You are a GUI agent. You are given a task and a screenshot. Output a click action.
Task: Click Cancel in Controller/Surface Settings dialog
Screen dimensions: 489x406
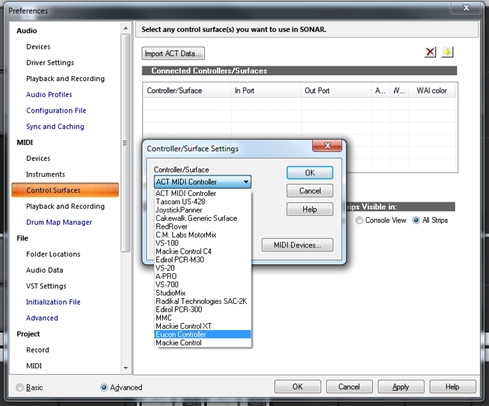tap(310, 191)
